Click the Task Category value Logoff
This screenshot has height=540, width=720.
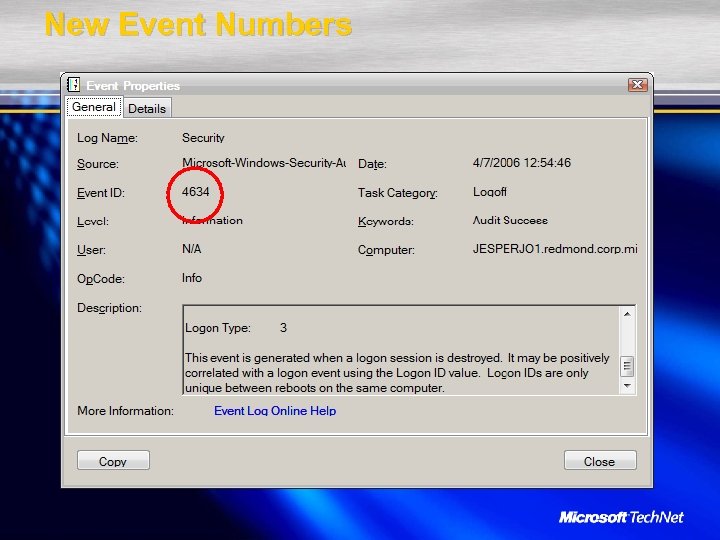point(489,192)
